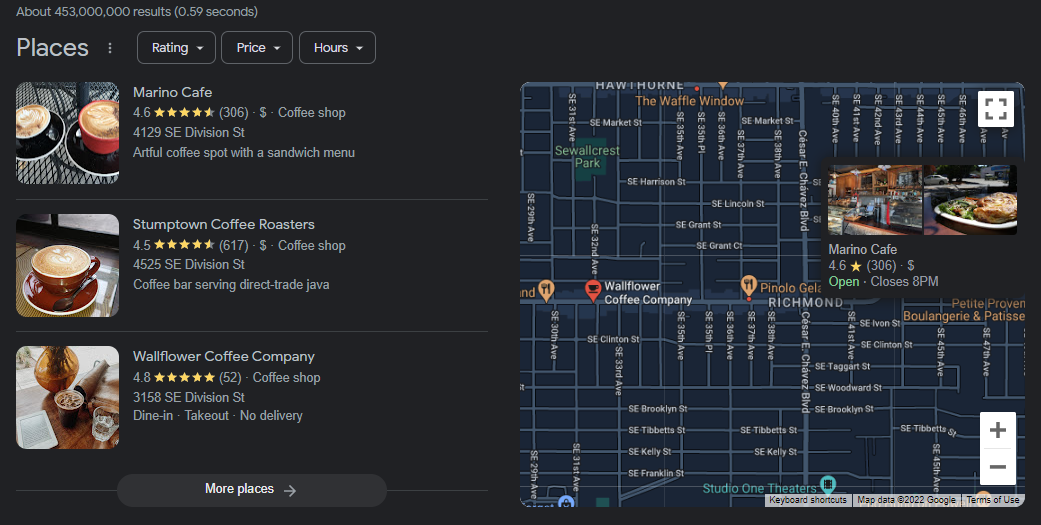Viewport: 1041px width, 525px height.
Task: Expand the Rating filter dropdown
Action: (x=177, y=48)
